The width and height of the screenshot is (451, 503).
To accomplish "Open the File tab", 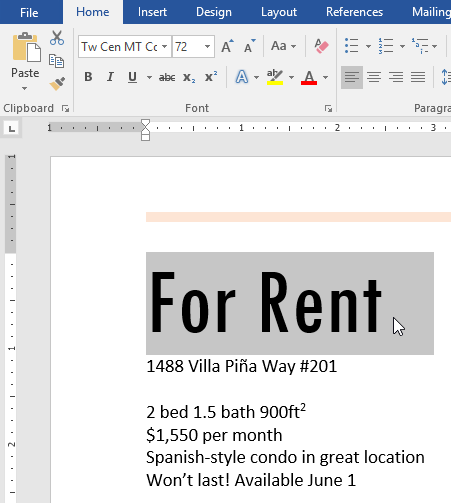I will click(x=29, y=12).
